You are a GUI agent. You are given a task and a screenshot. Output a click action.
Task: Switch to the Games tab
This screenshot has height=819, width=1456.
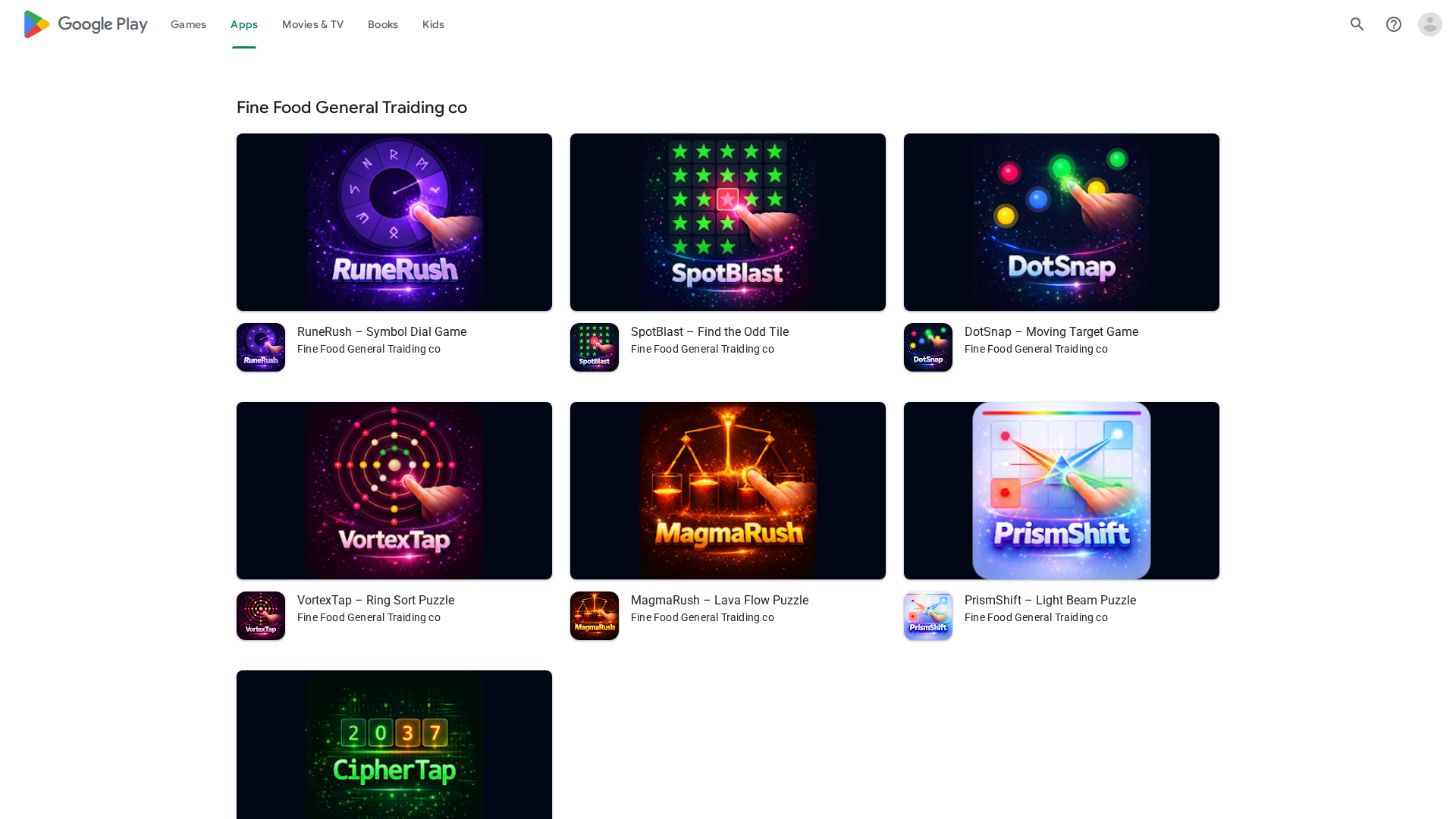pos(188,24)
